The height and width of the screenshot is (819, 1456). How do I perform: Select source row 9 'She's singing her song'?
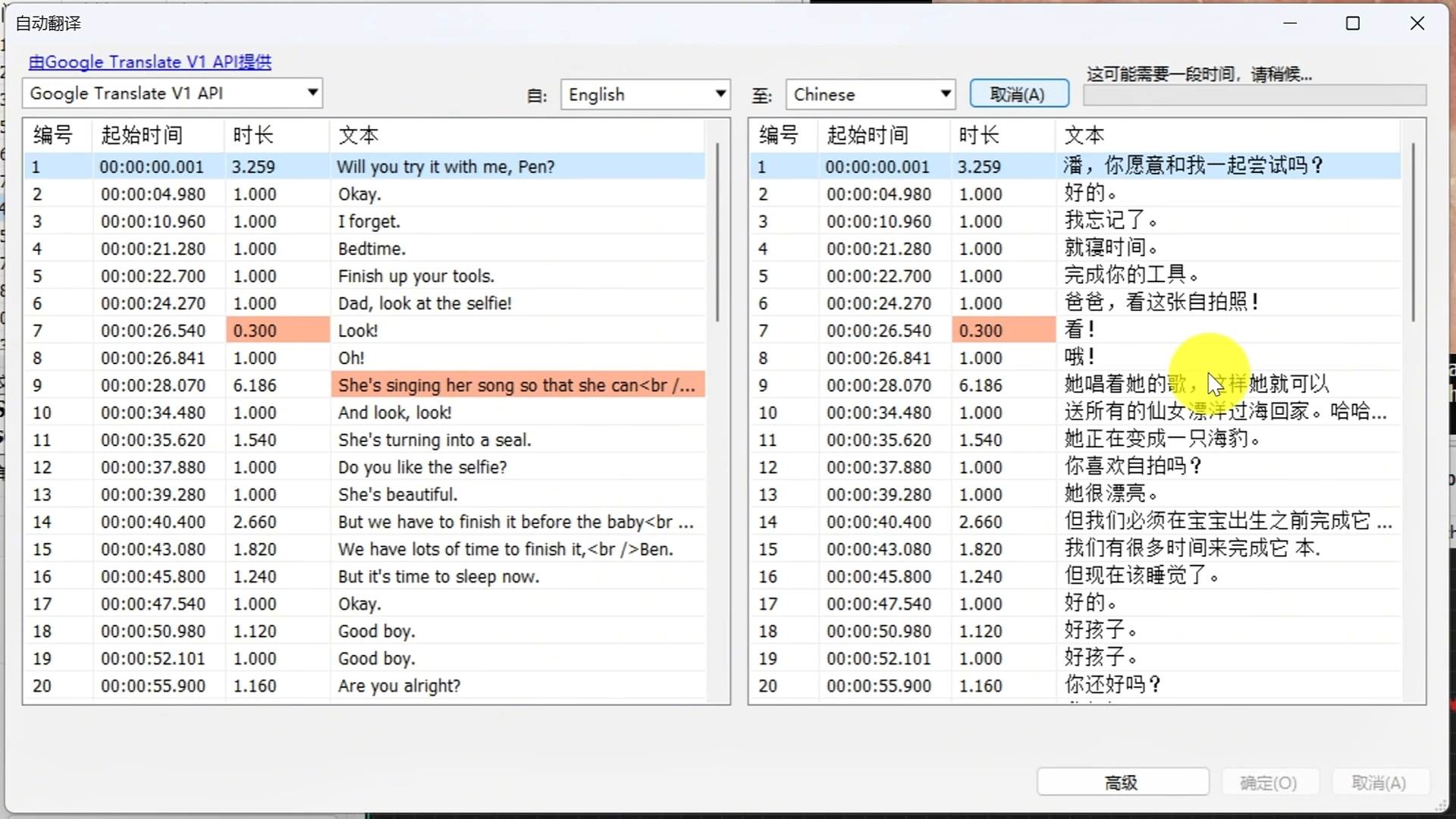tap(516, 385)
